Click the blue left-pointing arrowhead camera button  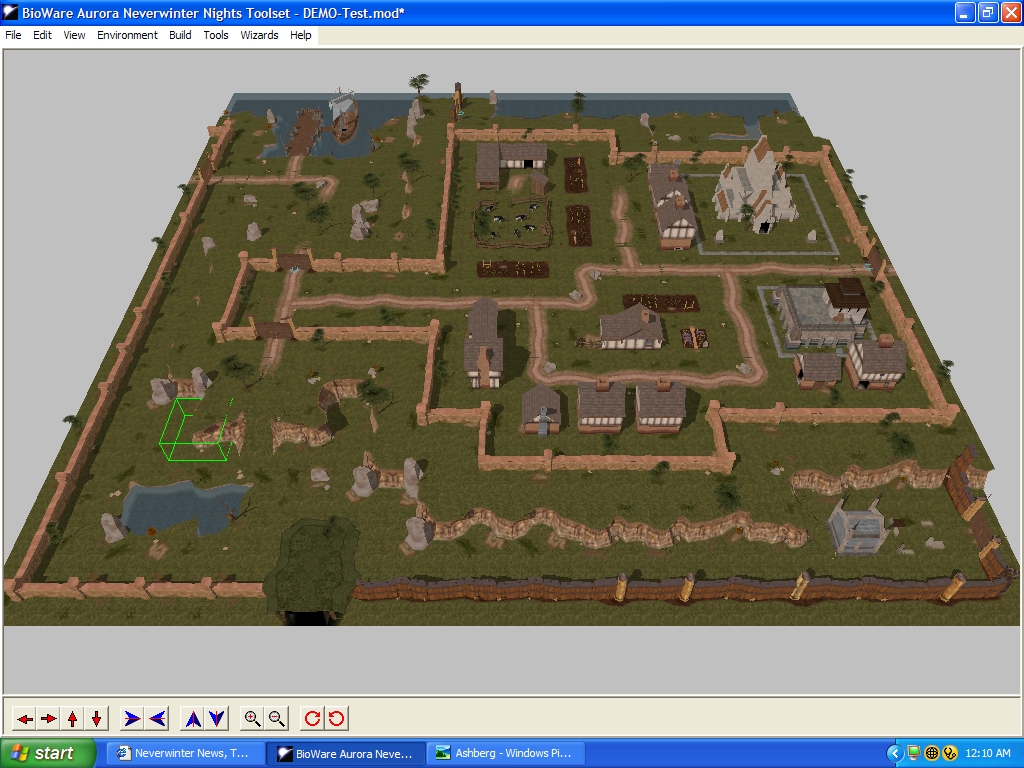pyautogui.click(x=157, y=718)
